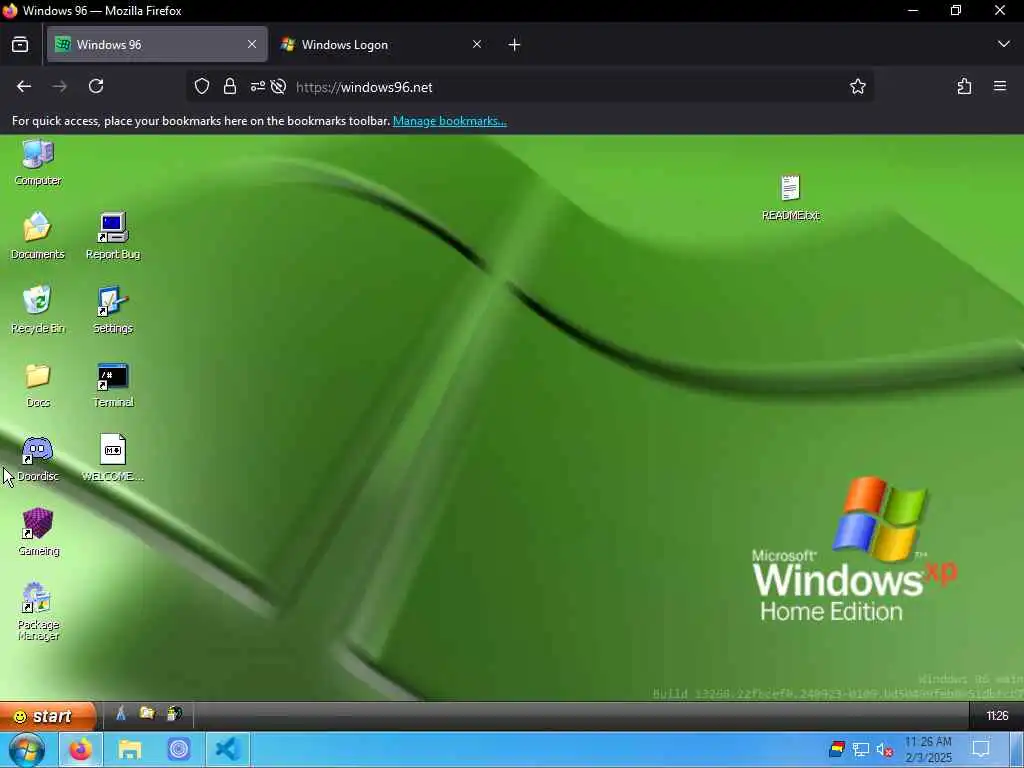Click the tracking protection shield icon
The height and width of the screenshot is (768, 1024).
(202, 86)
